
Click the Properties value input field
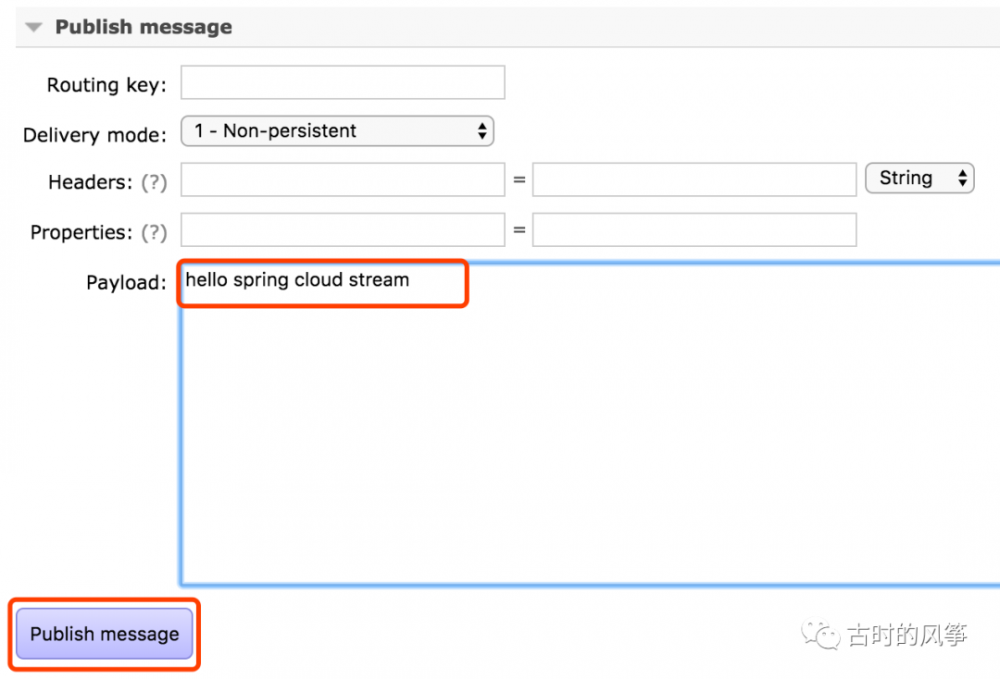click(694, 230)
